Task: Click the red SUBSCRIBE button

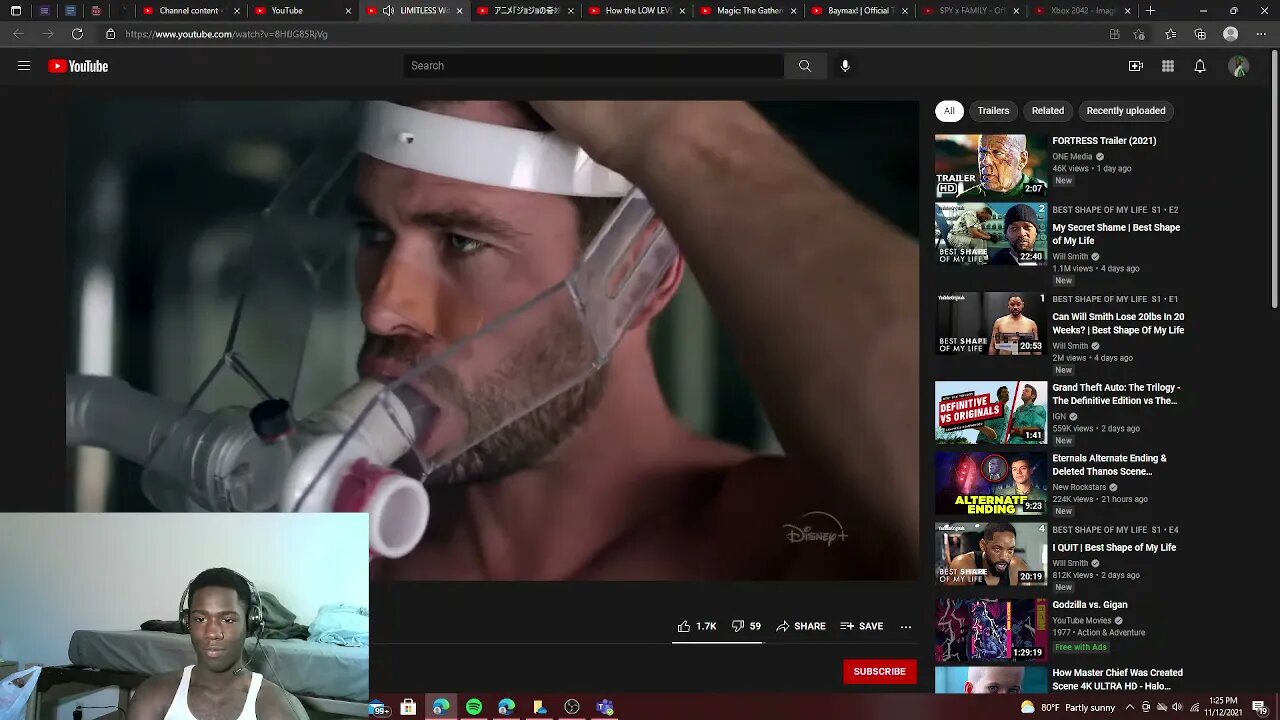Action: (880, 672)
